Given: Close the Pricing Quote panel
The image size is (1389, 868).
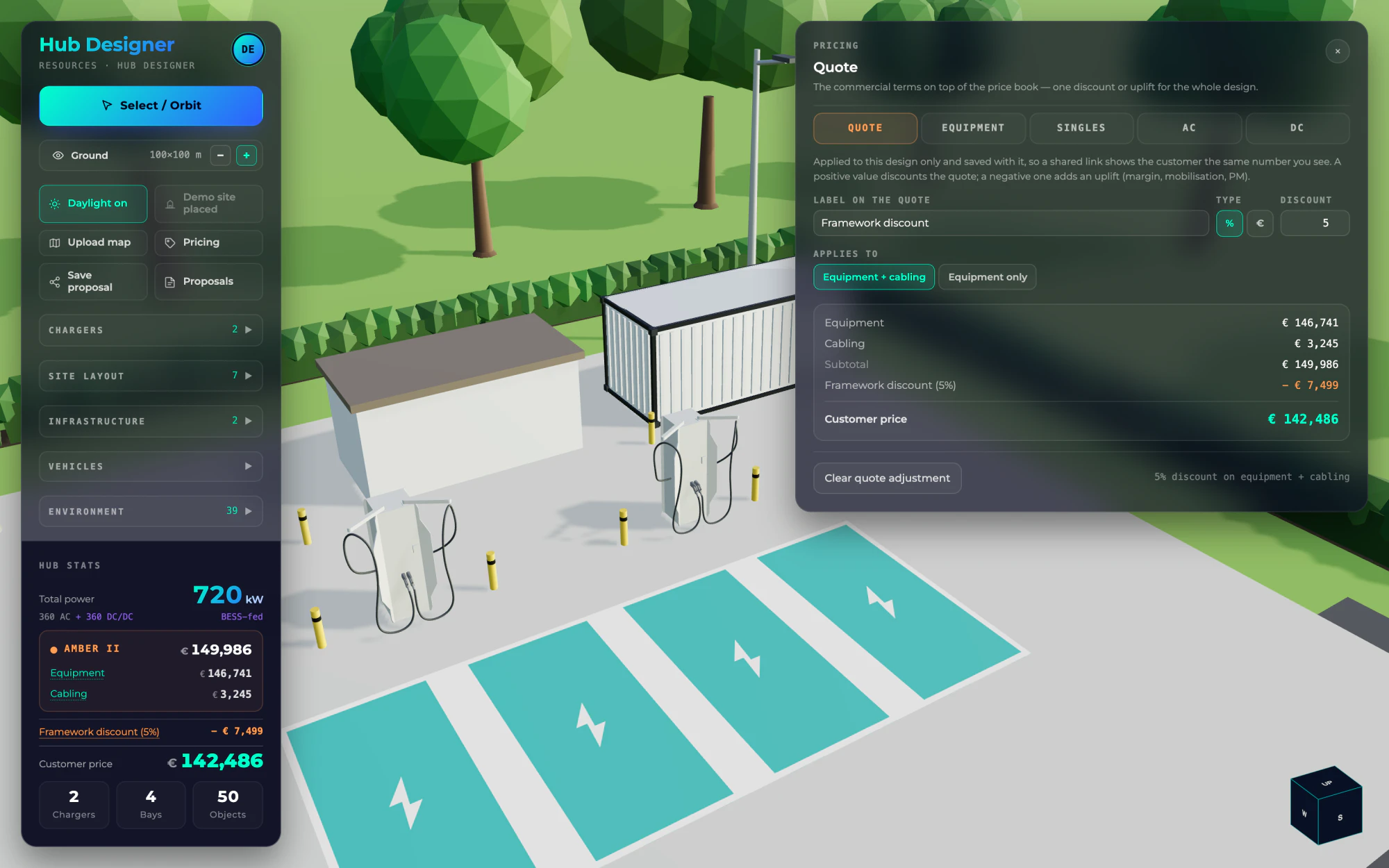Looking at the screenshot, I should (1337, 51).
